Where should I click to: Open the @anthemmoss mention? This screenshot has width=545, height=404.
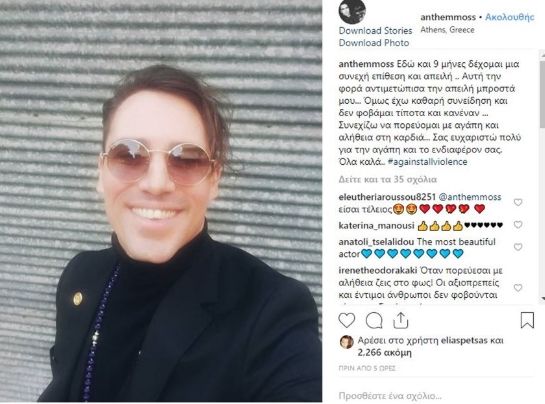pos(470,197)
